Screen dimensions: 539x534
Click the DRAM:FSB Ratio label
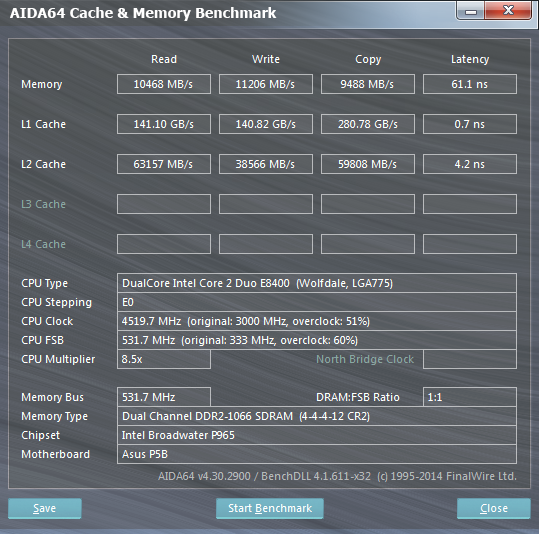click(x=358, y=397)
